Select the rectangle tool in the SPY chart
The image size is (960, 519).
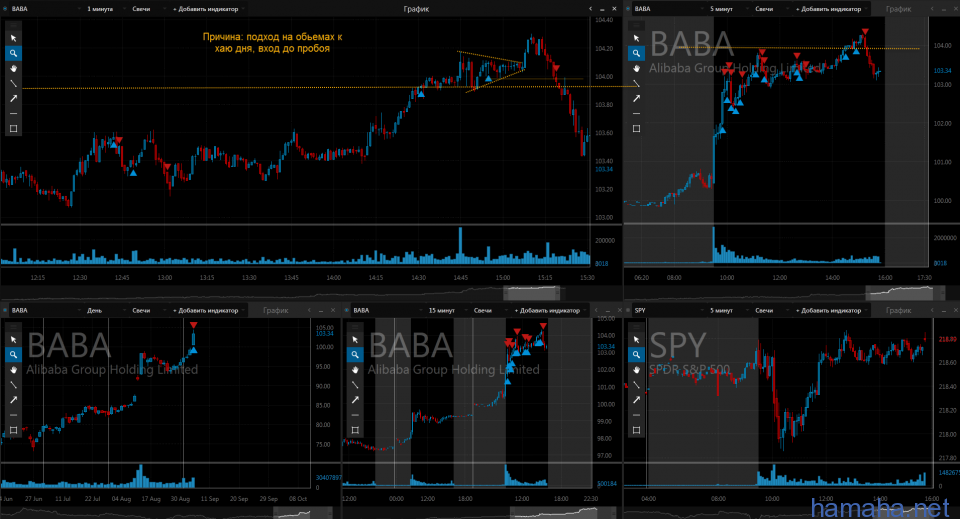click(x=637, y=430)
